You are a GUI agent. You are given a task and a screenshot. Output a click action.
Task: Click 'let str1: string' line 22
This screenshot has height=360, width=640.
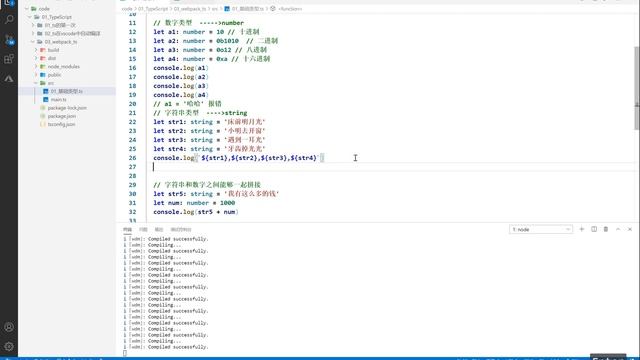pos(209,122)
